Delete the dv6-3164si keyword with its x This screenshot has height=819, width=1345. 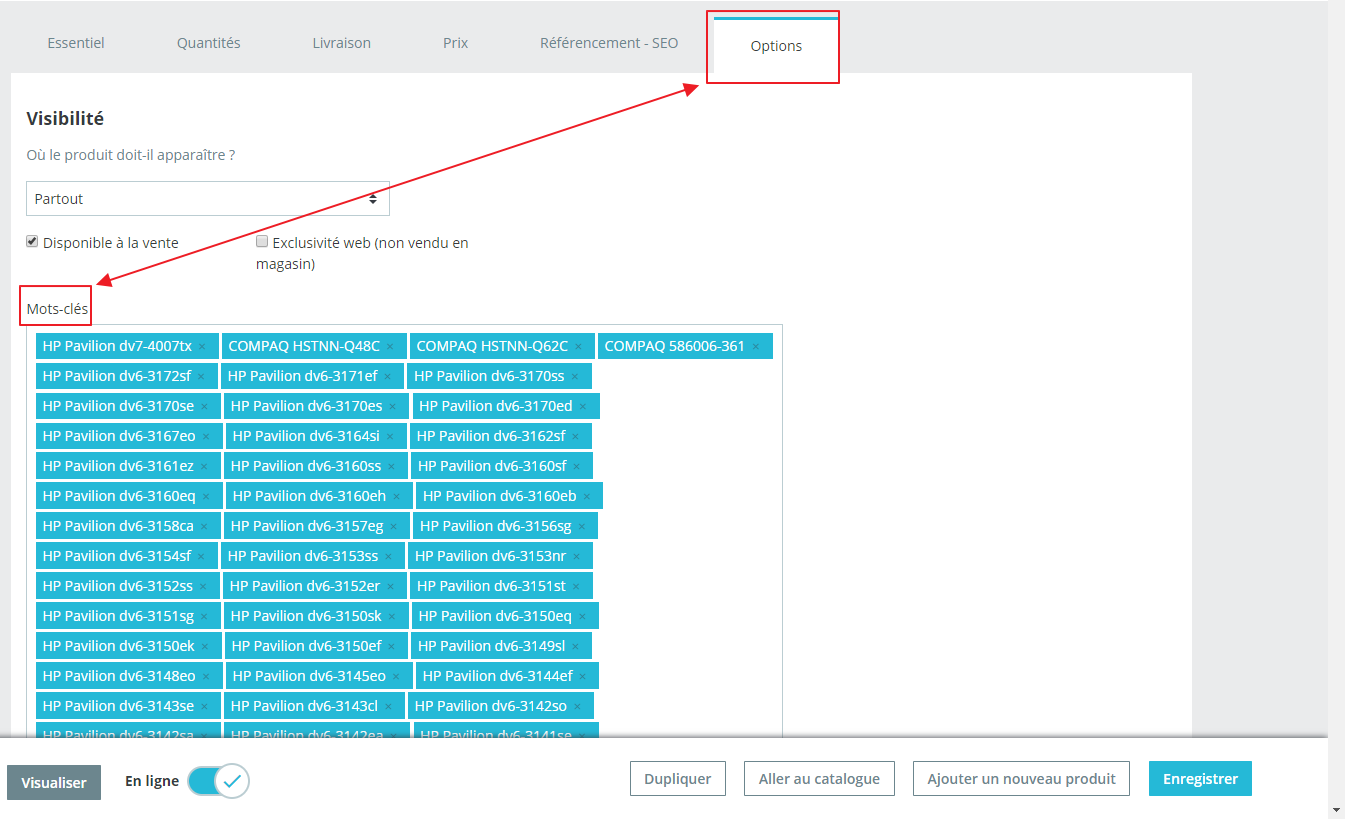(390, 437)
